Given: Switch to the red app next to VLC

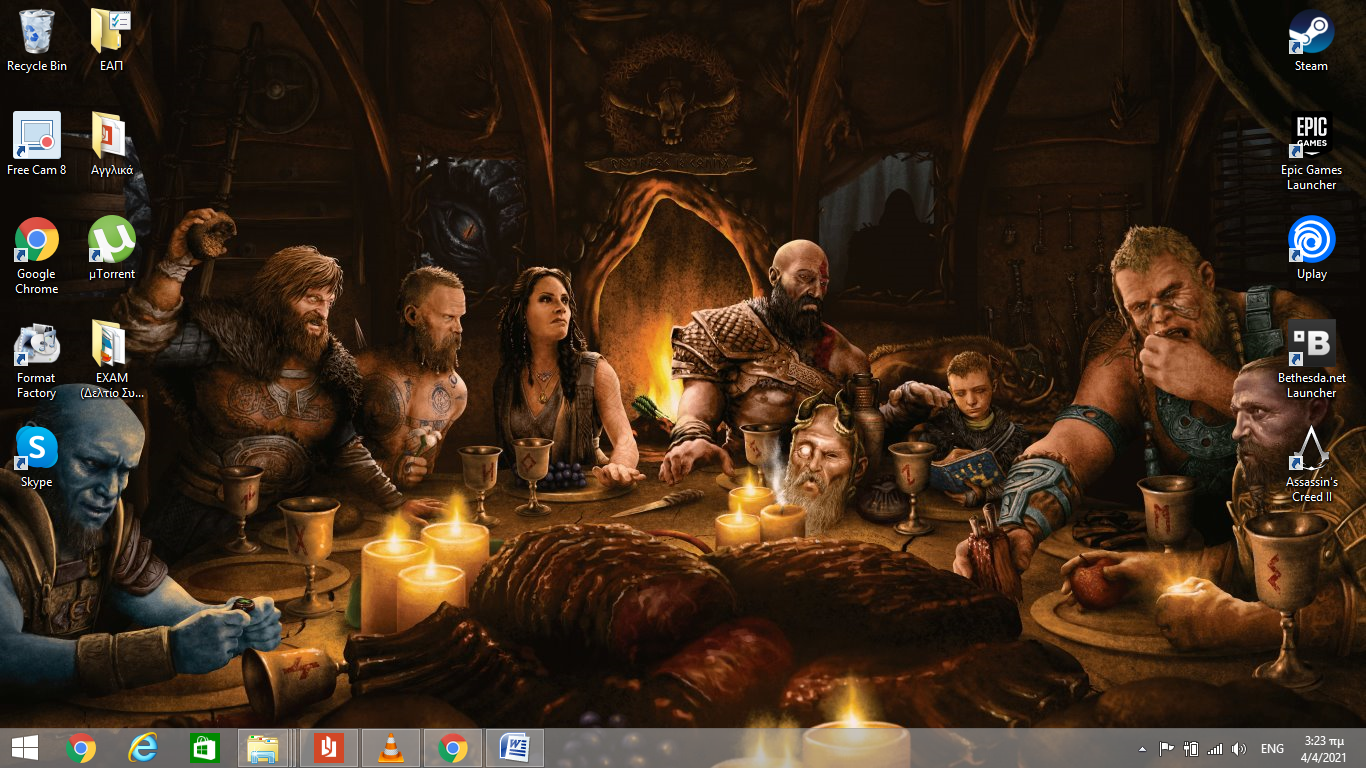Looking at the screenshot, I should (329, 748).
